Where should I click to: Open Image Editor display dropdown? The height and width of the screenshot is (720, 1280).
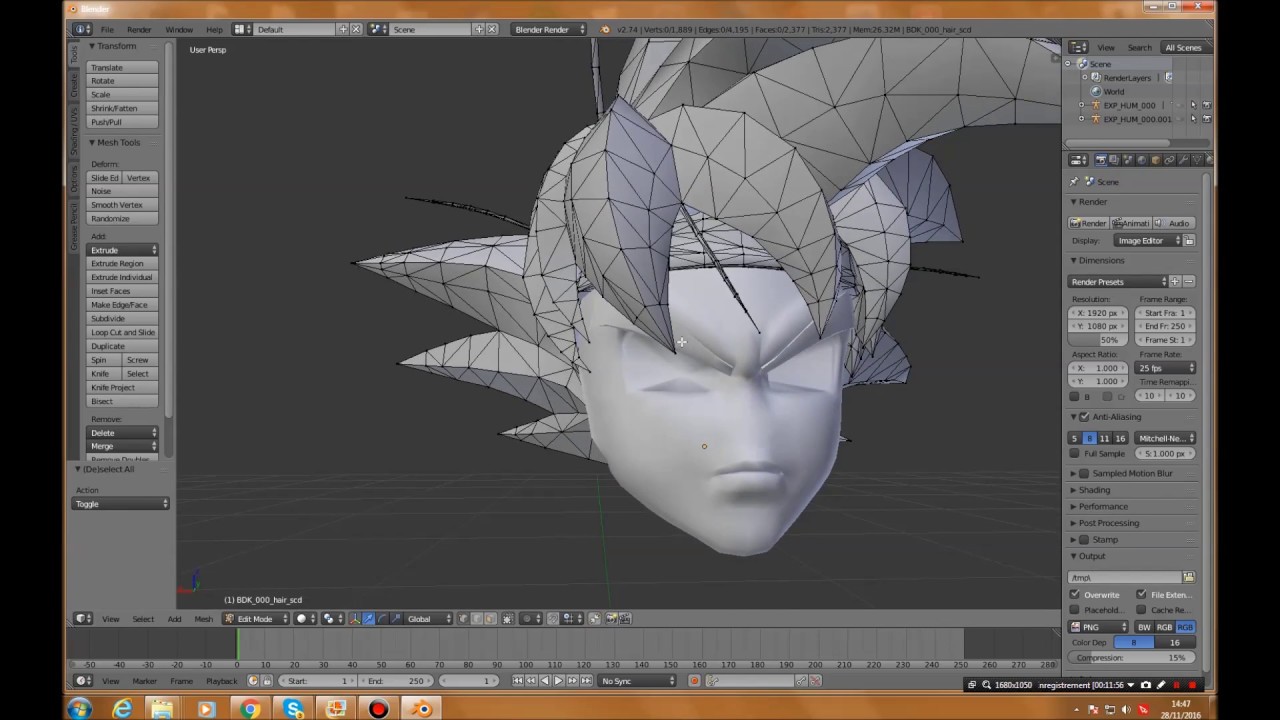click(x=1150, y=241)
